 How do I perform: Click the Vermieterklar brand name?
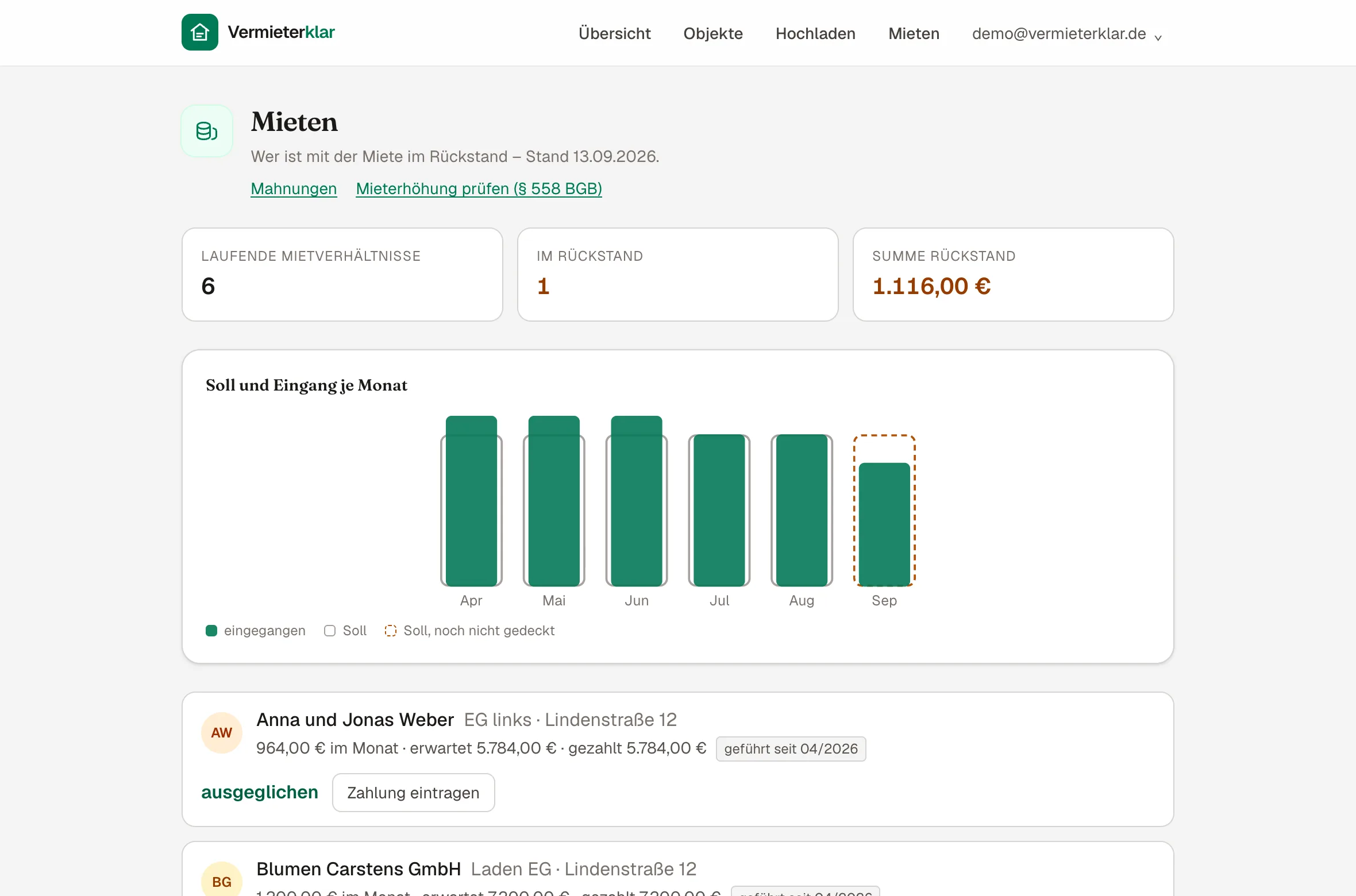282,32
